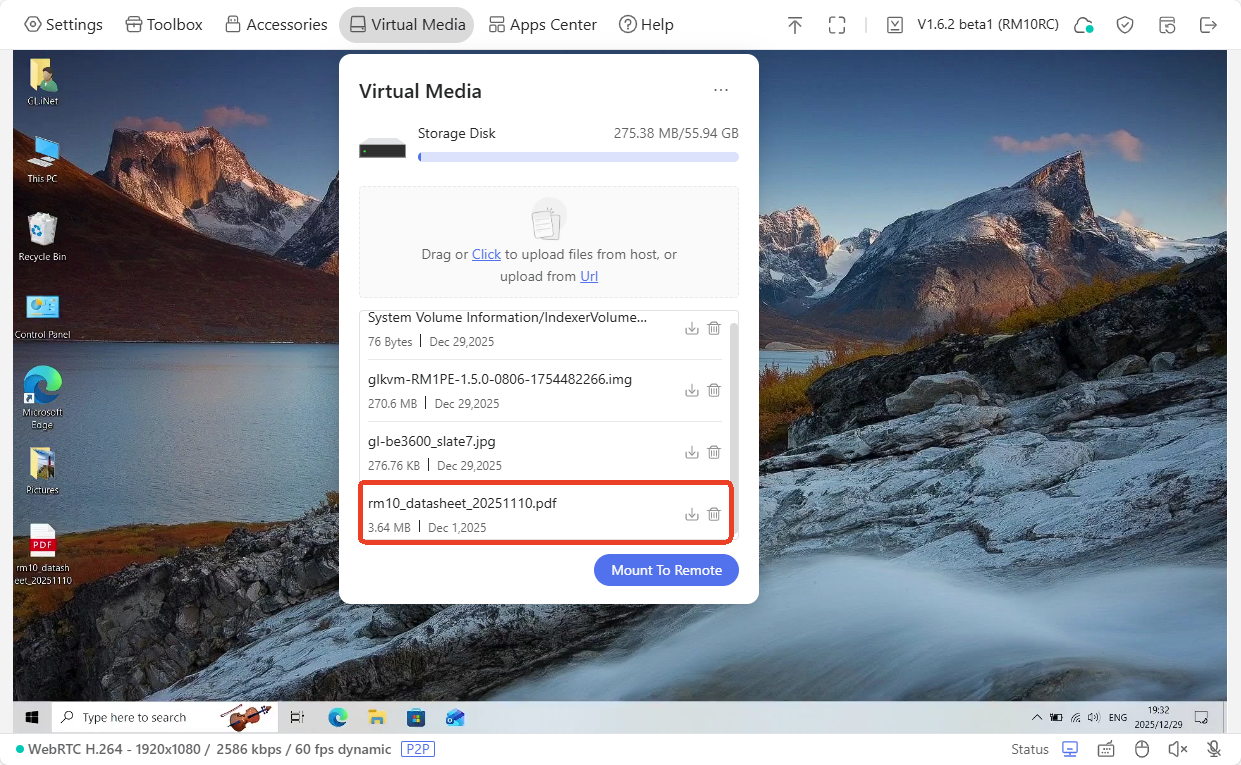The width and height of the screenshot is (1241, 765).
Task: Click the fullscreen icon in top toolbar
Action: pos(837,25)
